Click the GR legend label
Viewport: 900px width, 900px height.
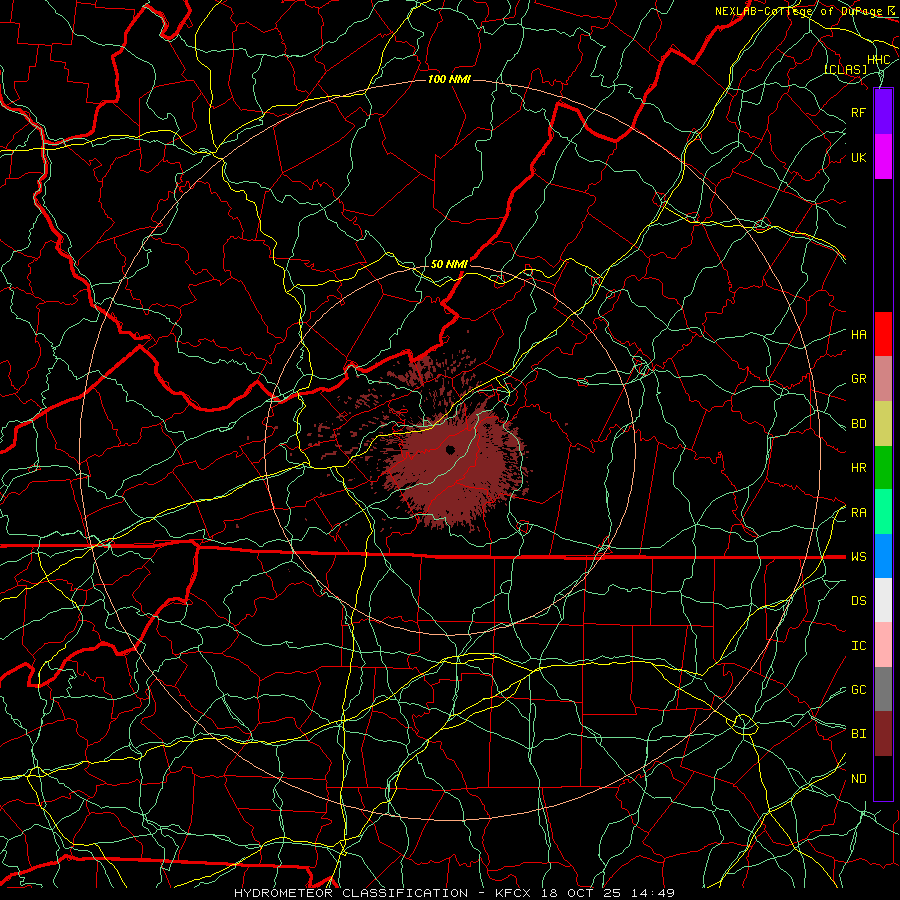[x=859, y=379]
